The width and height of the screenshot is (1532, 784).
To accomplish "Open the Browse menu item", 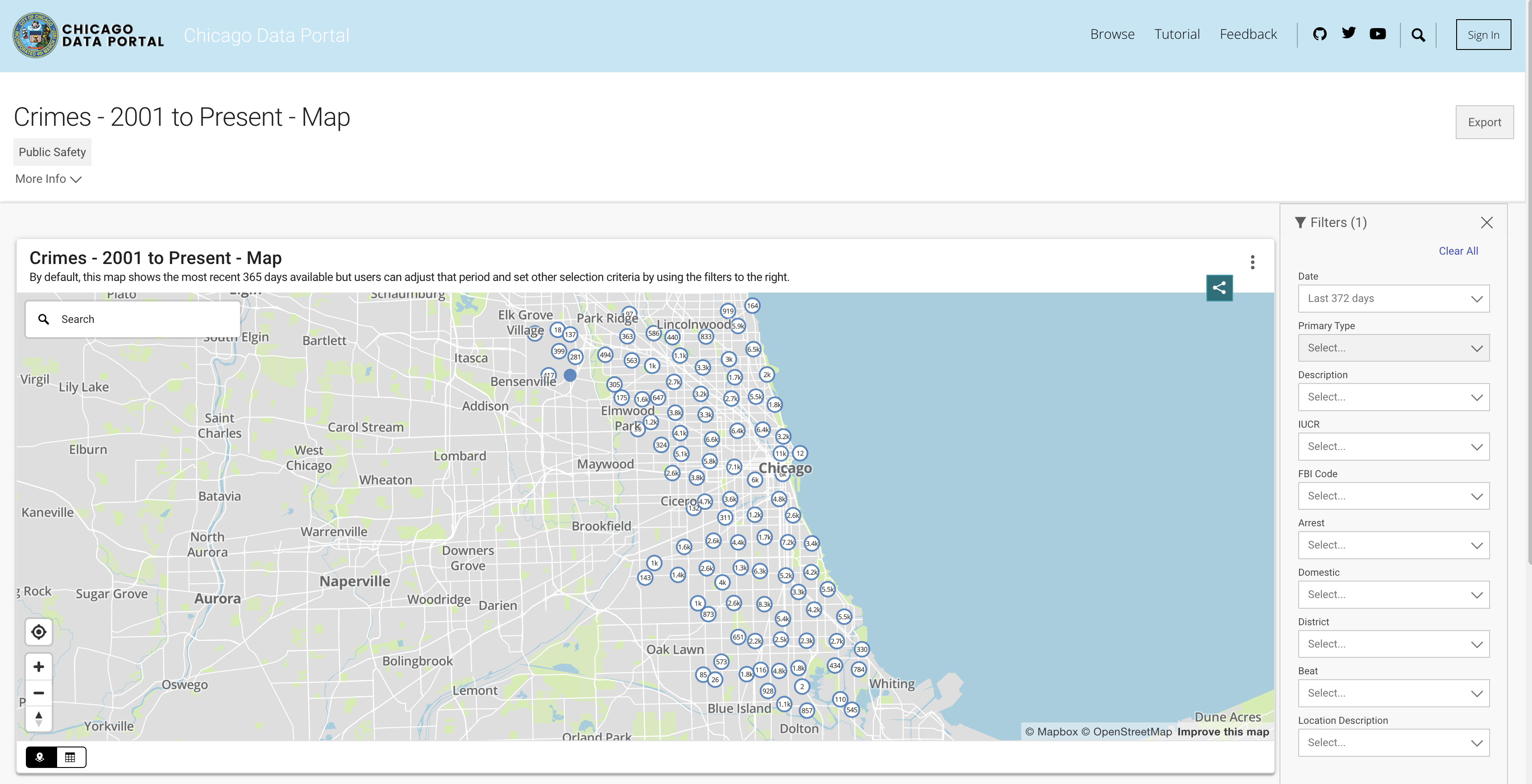I will click(x=1112, y=34).
